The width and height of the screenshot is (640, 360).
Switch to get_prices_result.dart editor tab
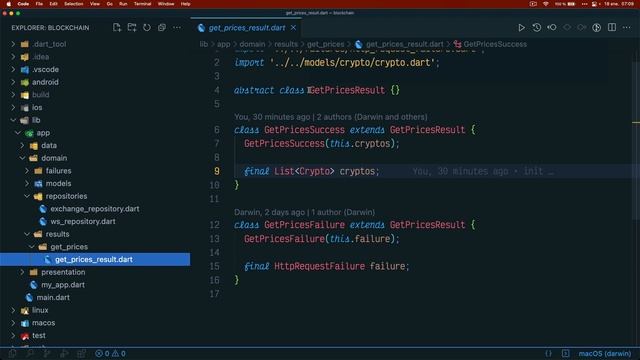point(247,27)
